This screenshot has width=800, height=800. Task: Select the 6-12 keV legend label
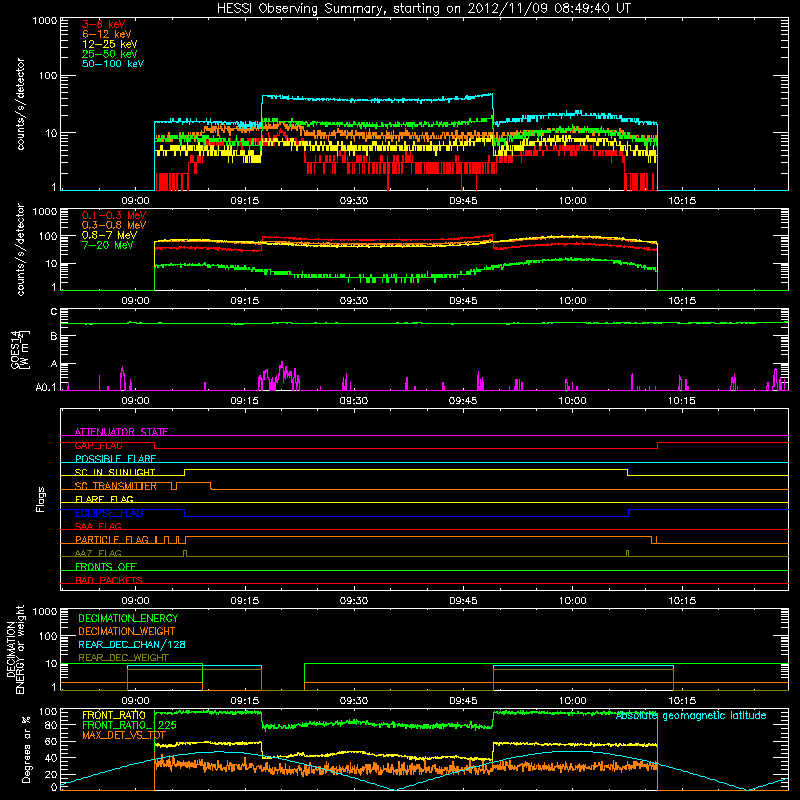click(107, 34)
